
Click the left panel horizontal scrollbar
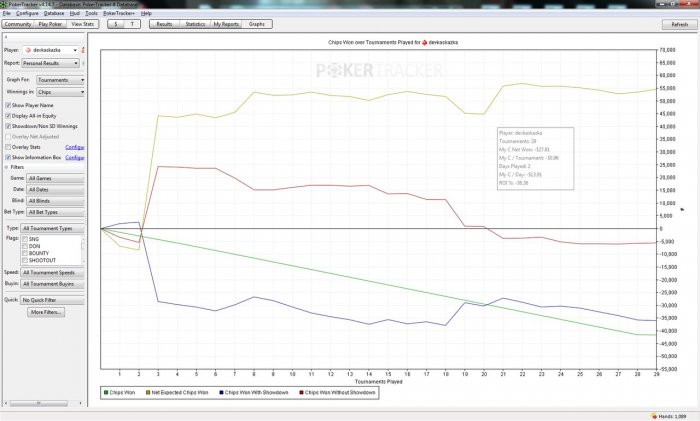(43, 403)
